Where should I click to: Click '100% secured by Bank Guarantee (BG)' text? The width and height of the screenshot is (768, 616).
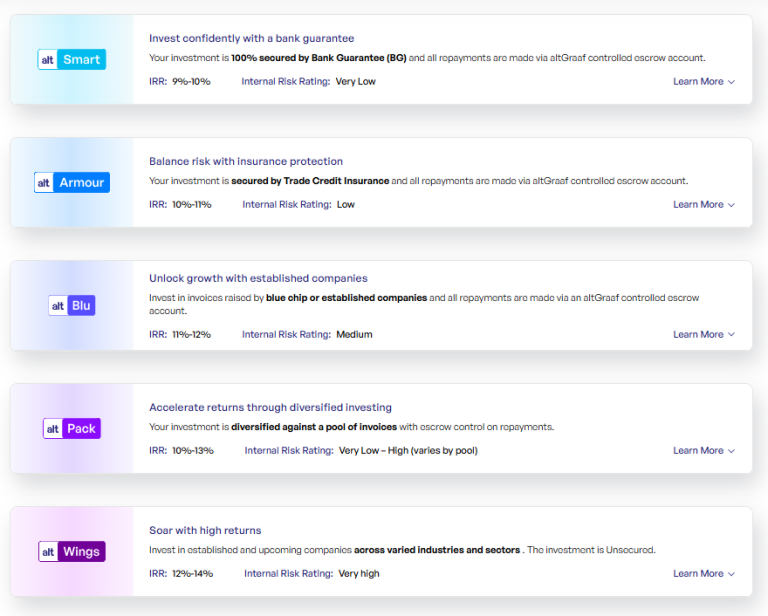point(319,58)
